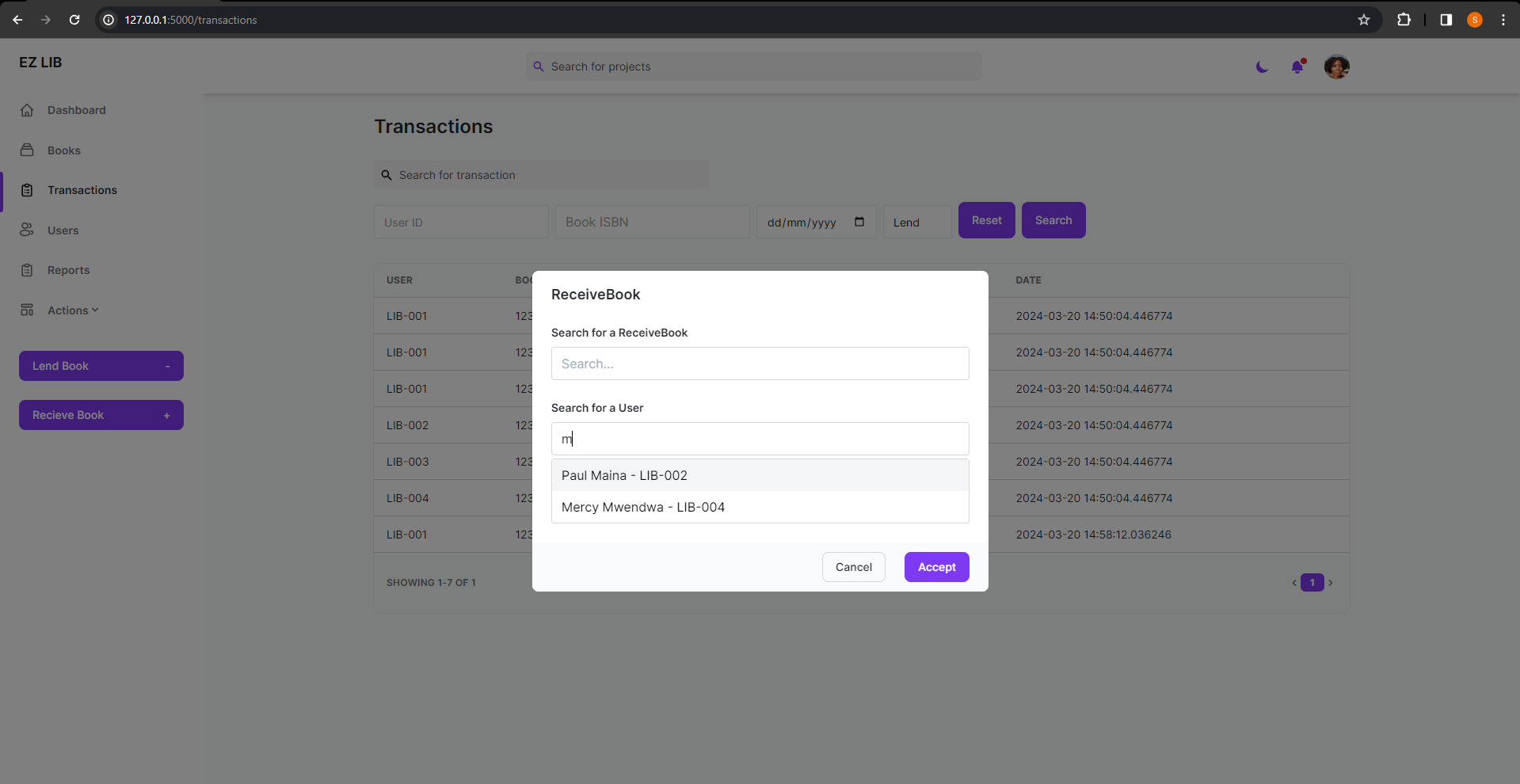1520x784 pixels.
Task: Click the DATE column header
Action: click(1028, 280)
